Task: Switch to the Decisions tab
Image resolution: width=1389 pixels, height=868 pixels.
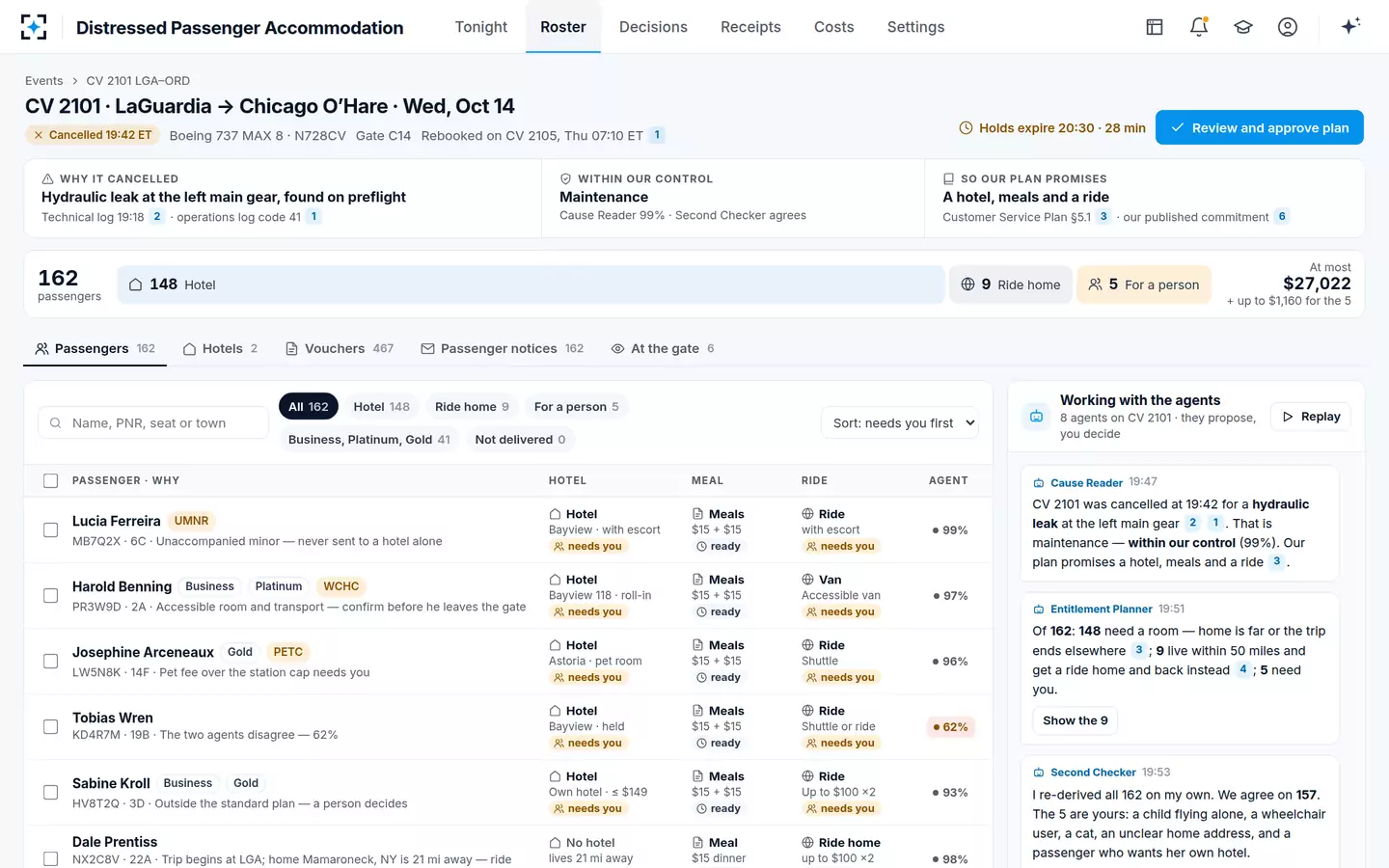Action: coord(653,27)
